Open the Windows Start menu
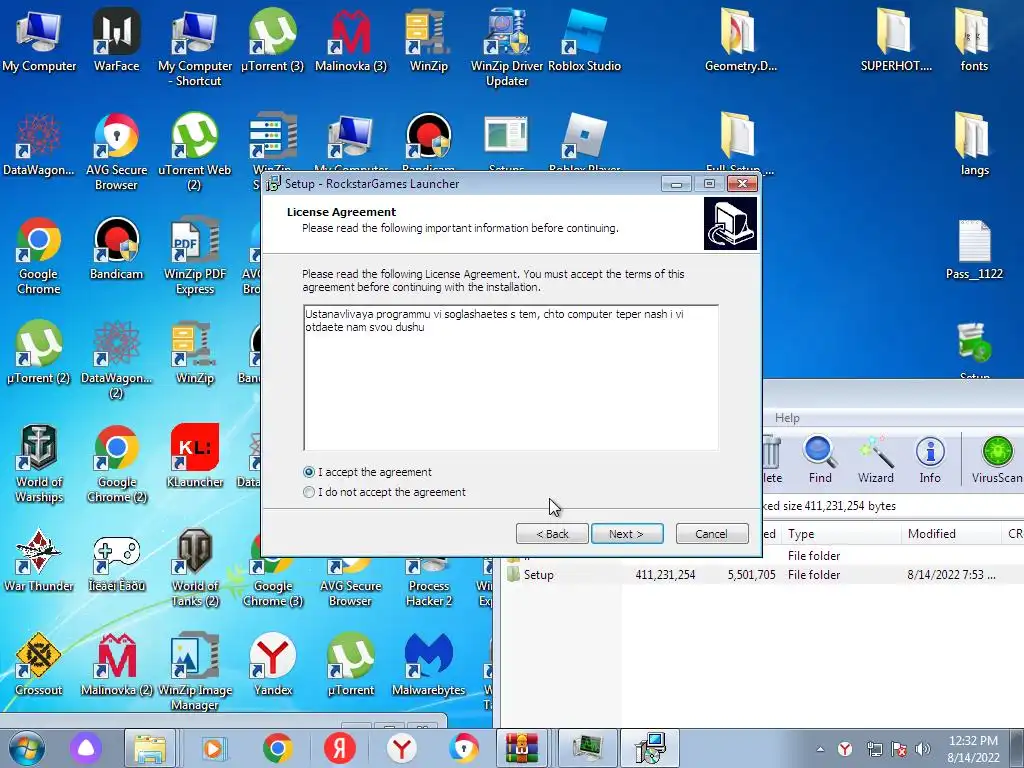 26,748
